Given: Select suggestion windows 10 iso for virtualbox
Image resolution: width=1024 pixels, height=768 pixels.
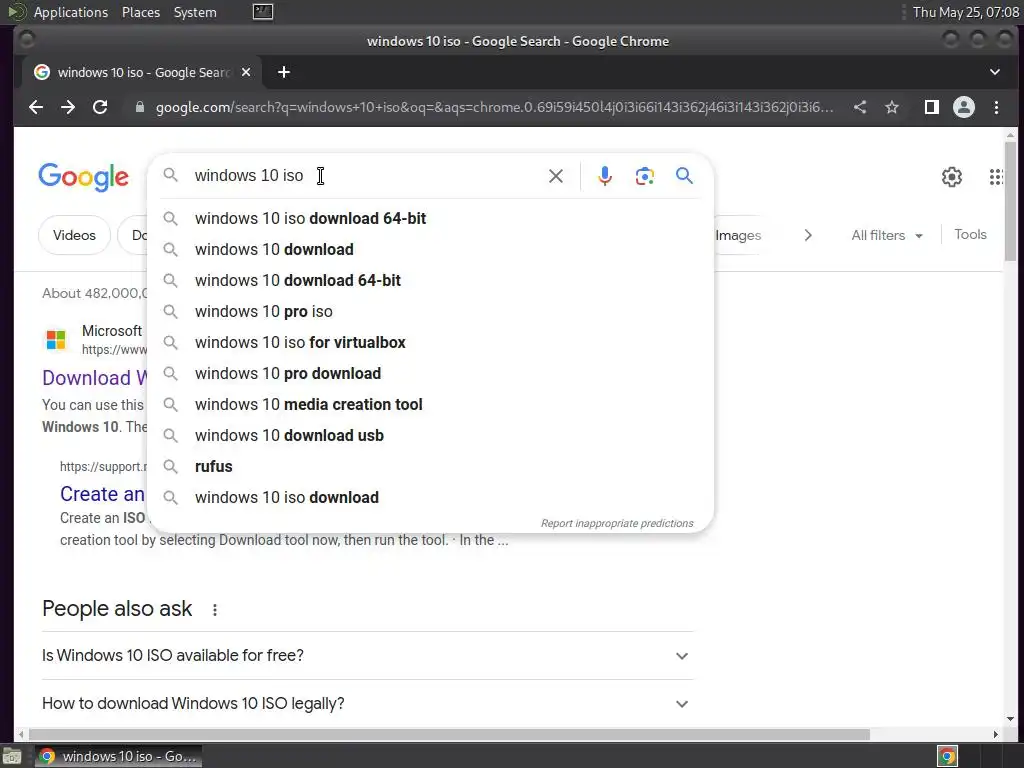Looking at the screenshot, I should (x=431, y=342).
